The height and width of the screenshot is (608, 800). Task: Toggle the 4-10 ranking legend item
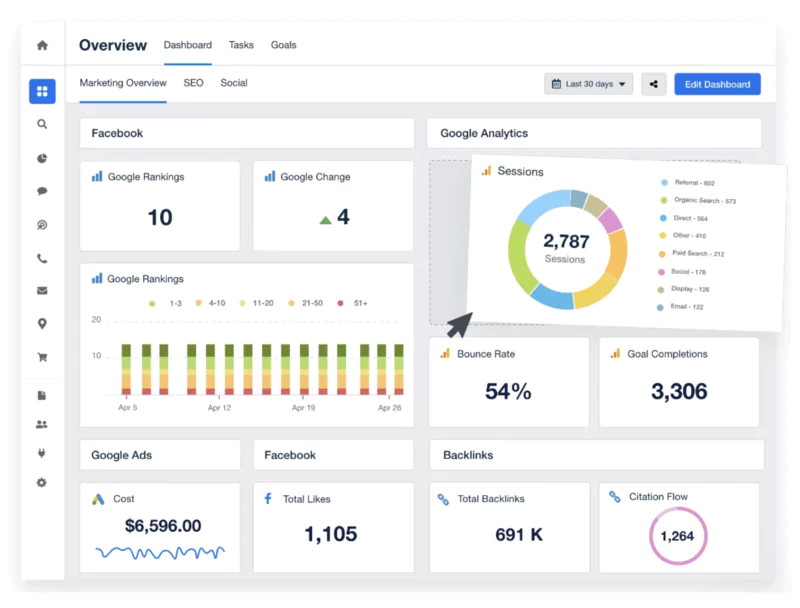point(211,303)
